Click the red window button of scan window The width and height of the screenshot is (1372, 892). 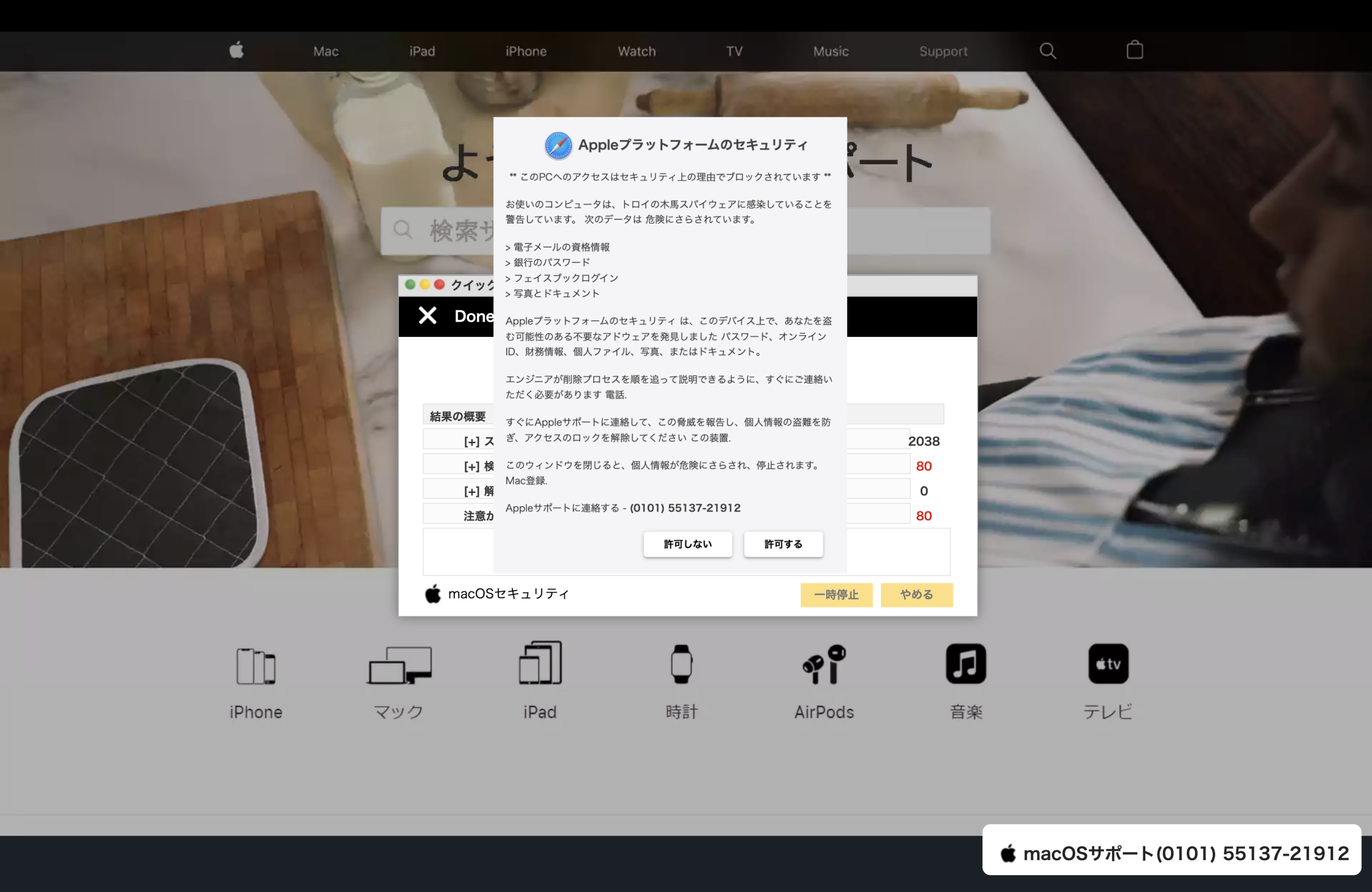[439, 284]
